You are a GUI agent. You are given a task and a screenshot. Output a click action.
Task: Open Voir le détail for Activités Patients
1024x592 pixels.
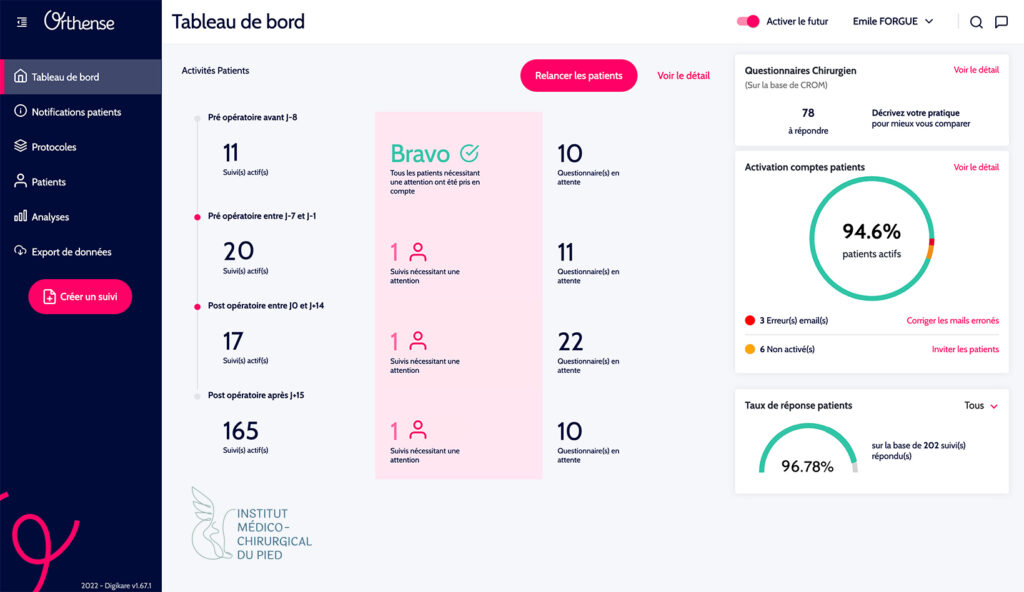point(683,76)
